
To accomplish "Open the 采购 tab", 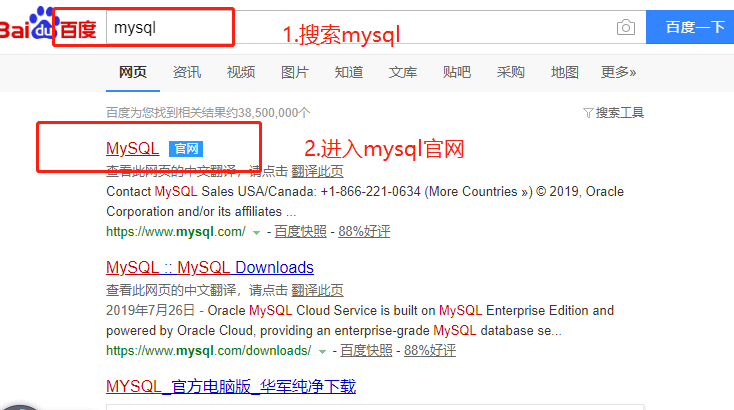I will pyautogui.click(x=511, y=72).
